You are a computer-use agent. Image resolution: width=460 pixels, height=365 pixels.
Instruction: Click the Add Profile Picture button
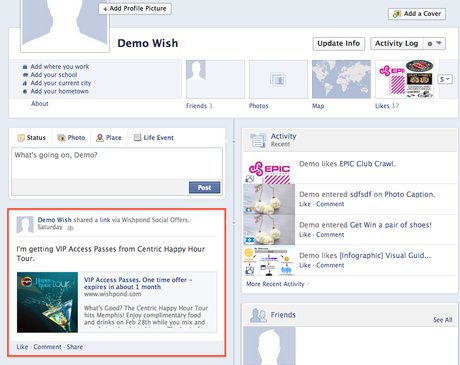(135, 9)
